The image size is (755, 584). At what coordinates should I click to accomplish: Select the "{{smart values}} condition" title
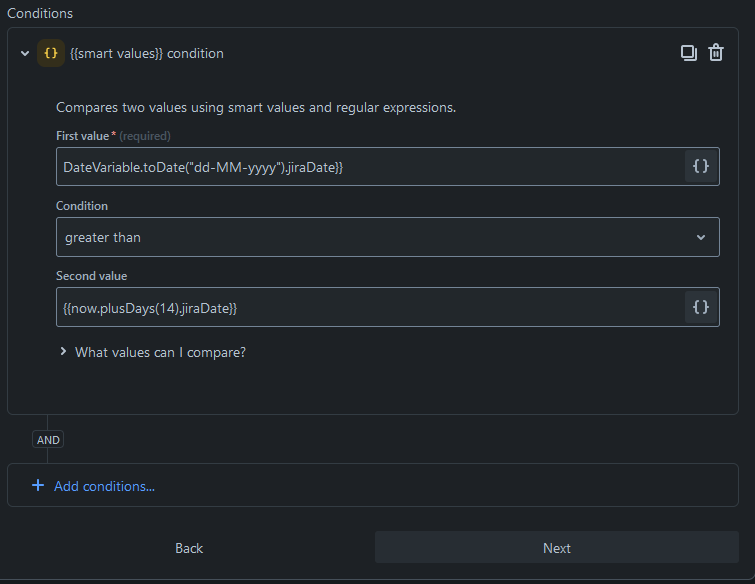tap(147, 54)
